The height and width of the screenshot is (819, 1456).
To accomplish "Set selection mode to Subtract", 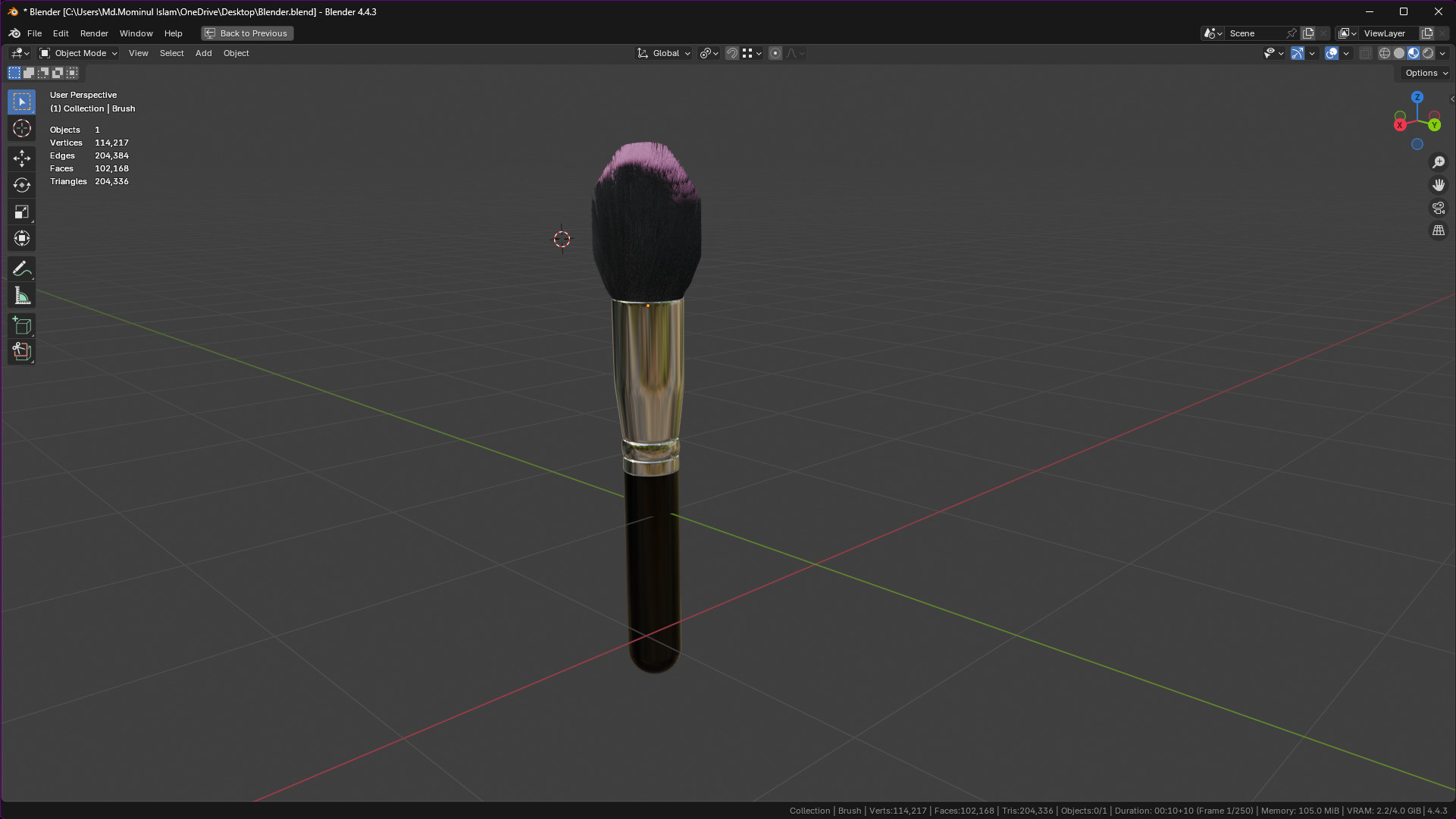I will click(x=43, y=73).
